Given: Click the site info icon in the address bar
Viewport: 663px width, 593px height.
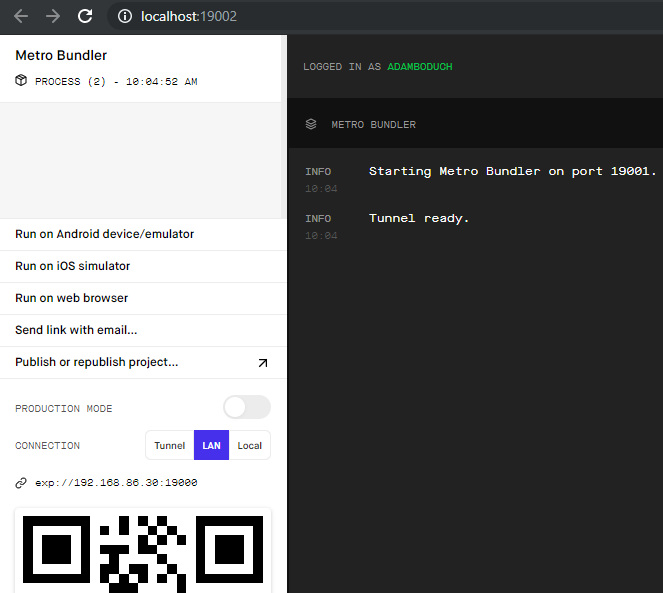Looking at the screenshot, I should pos(124,17).
